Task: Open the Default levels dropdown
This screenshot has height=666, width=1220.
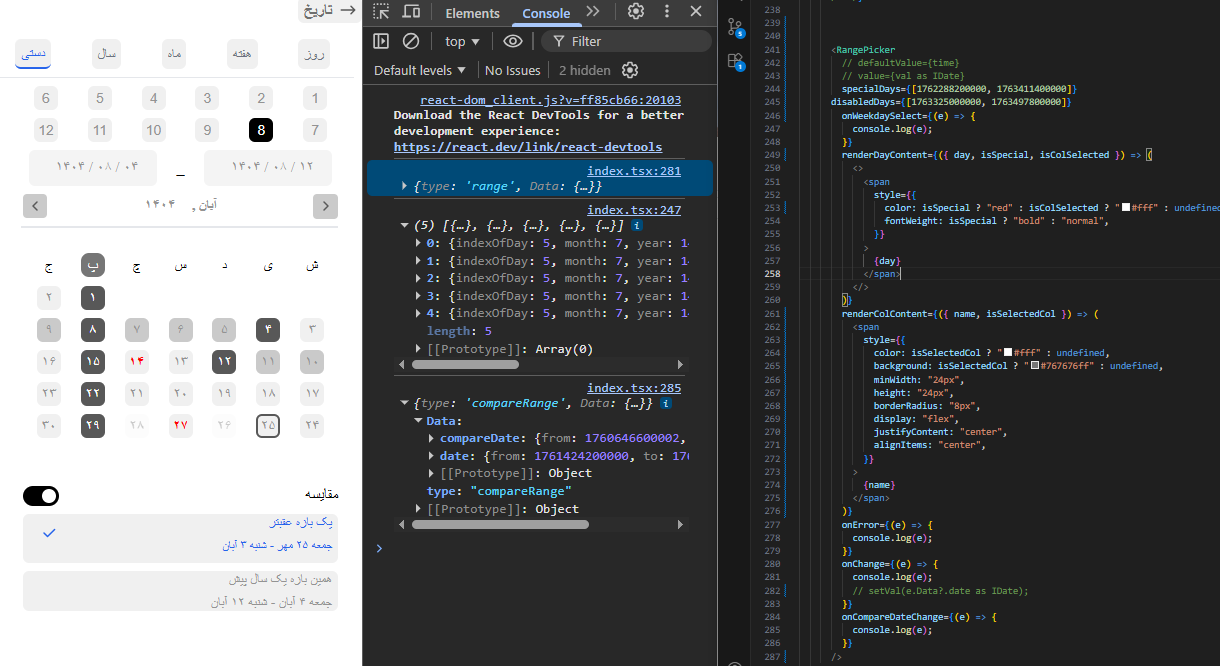Action: [420, 70]
